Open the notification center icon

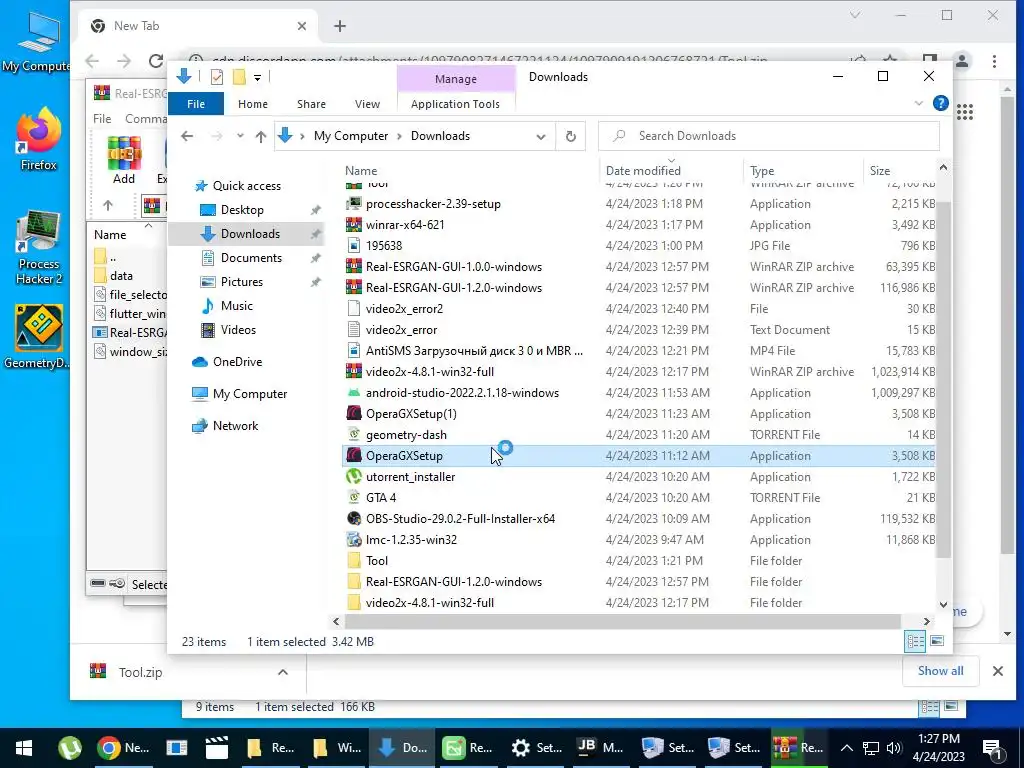[992, 748]
